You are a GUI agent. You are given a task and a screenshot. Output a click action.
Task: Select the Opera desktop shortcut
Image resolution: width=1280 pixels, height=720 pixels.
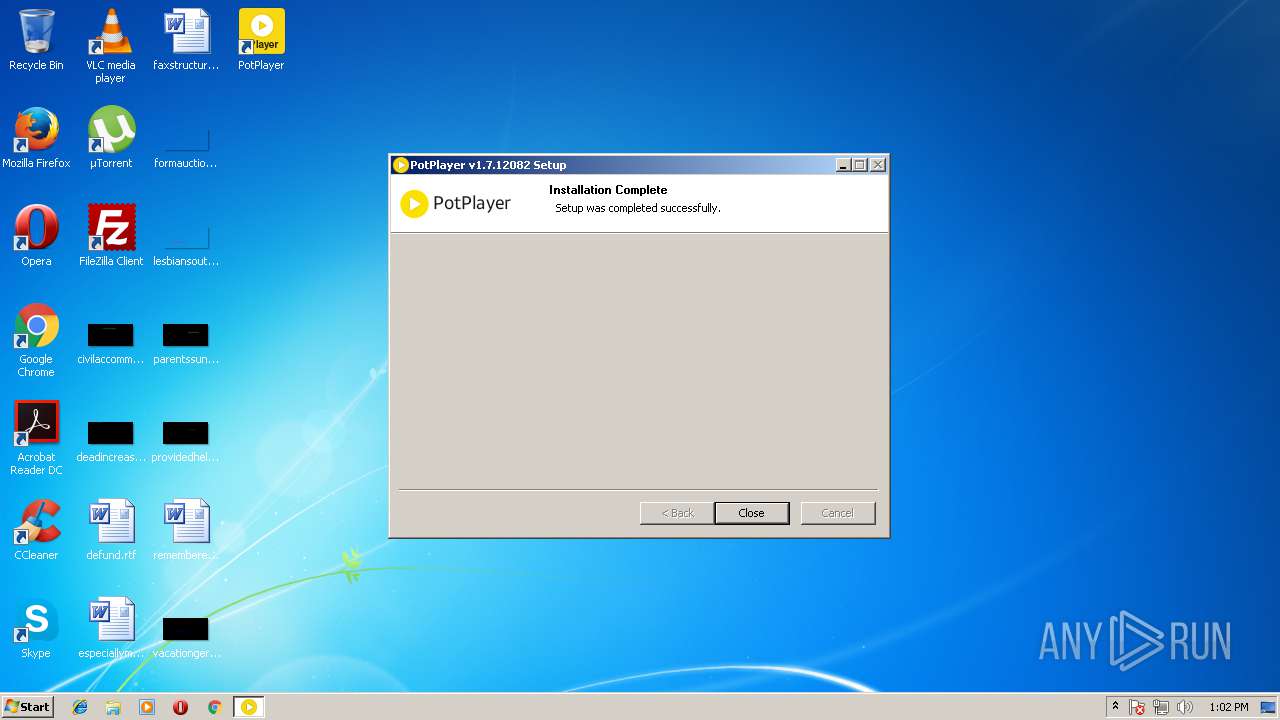[x=36, y=236]
